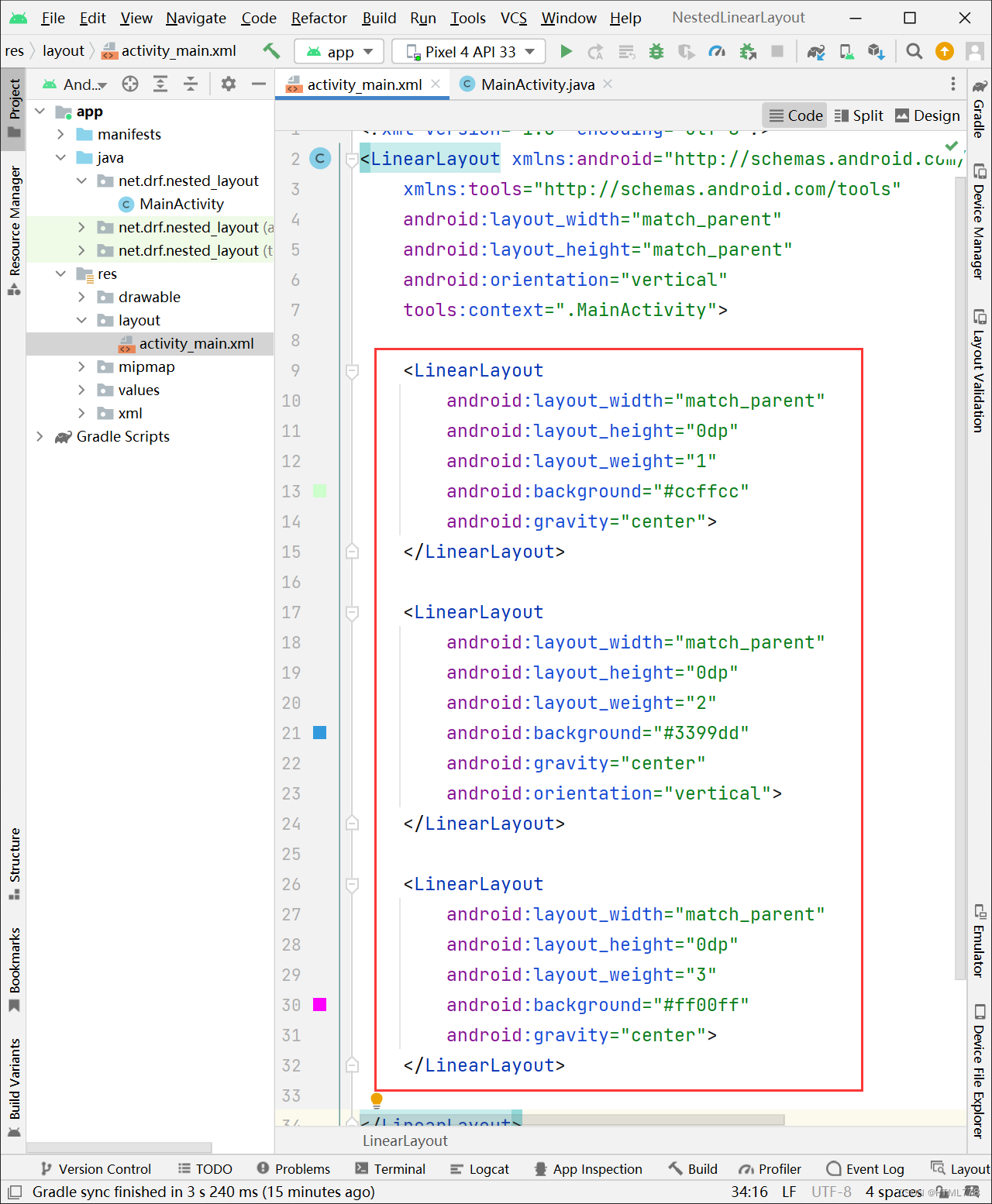Screen dimensions: 992x1204
Task: Hide the project tool window
Action: pos(259,84)
